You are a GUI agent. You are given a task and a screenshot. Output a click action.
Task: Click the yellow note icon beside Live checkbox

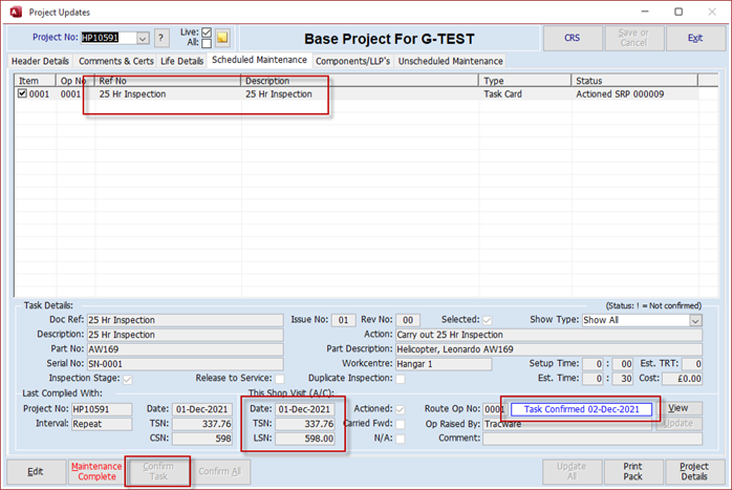223,38
